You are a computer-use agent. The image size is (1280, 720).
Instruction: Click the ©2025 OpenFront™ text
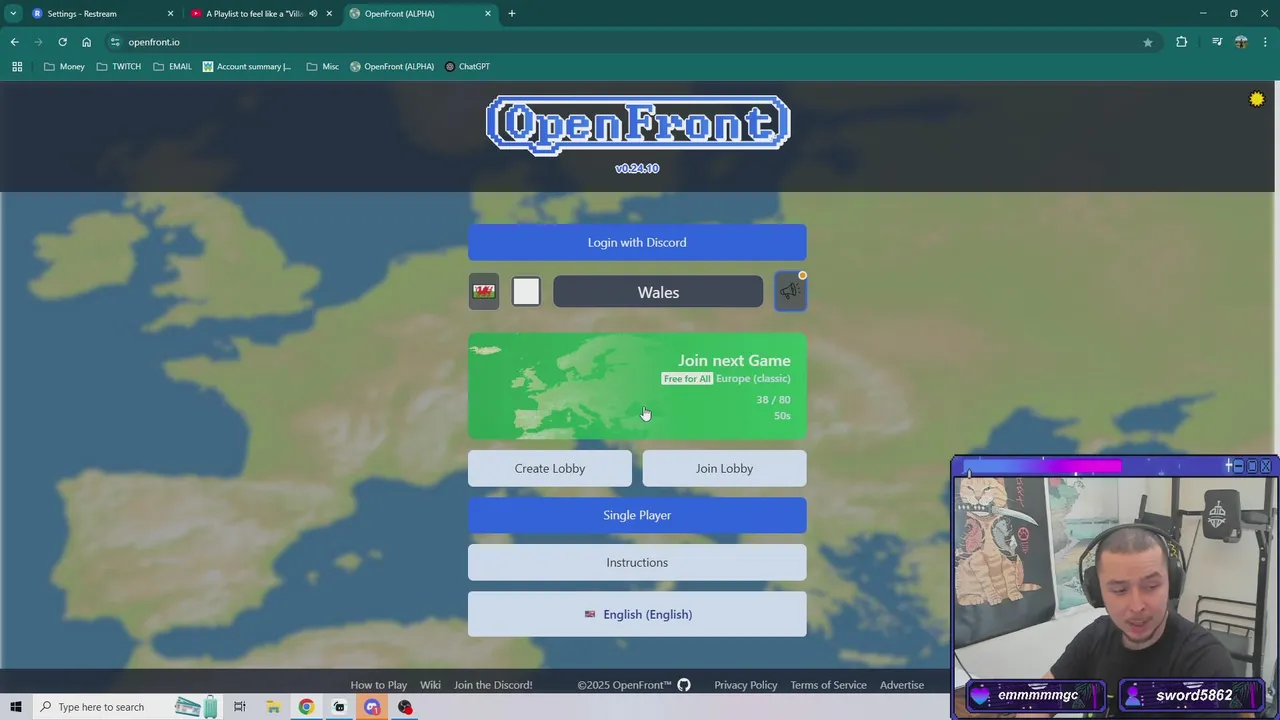(x=624, y=685)
